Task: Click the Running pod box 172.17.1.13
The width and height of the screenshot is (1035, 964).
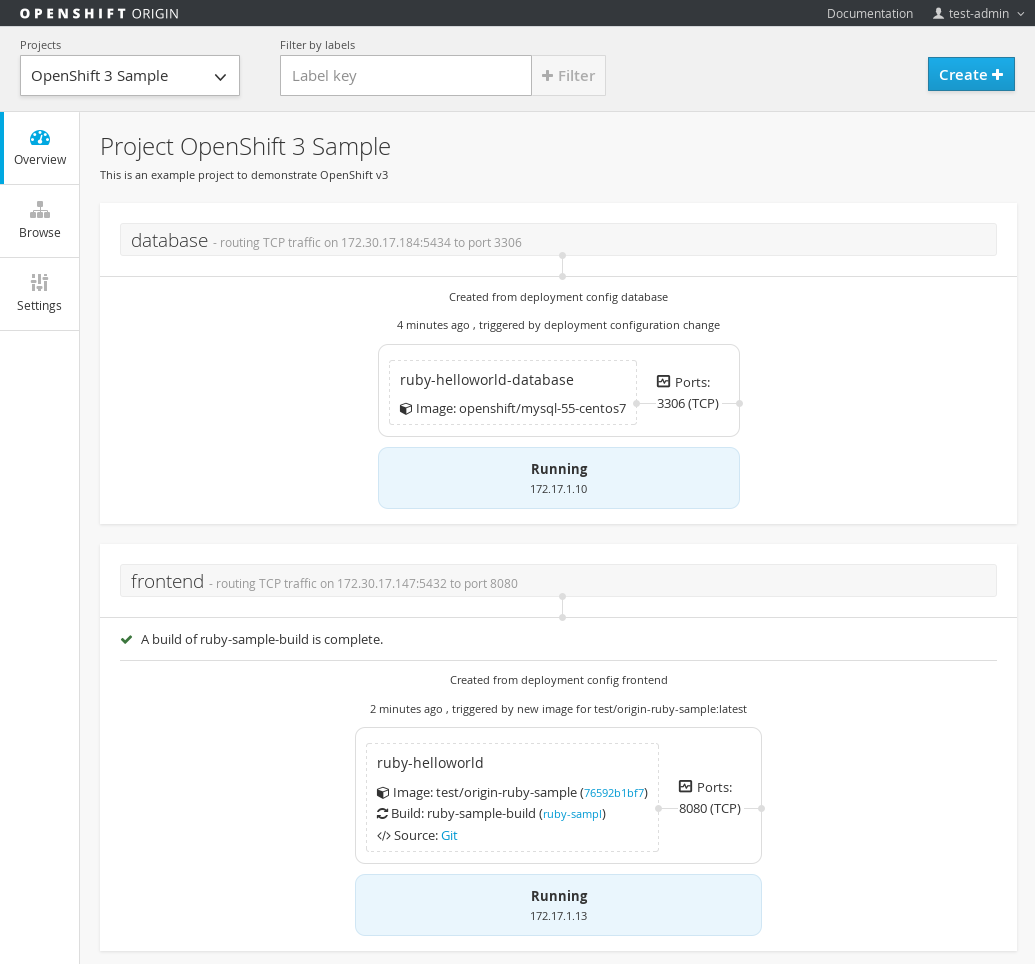Action: click(558, 905)
